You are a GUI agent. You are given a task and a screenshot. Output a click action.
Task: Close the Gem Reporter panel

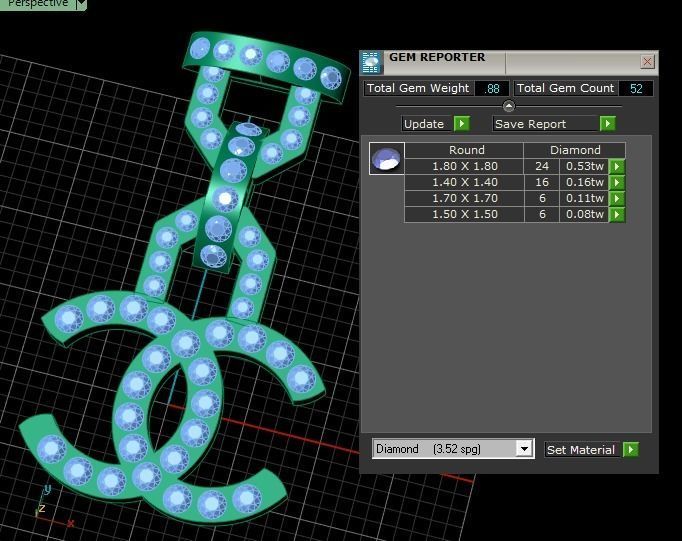(647, 61)
